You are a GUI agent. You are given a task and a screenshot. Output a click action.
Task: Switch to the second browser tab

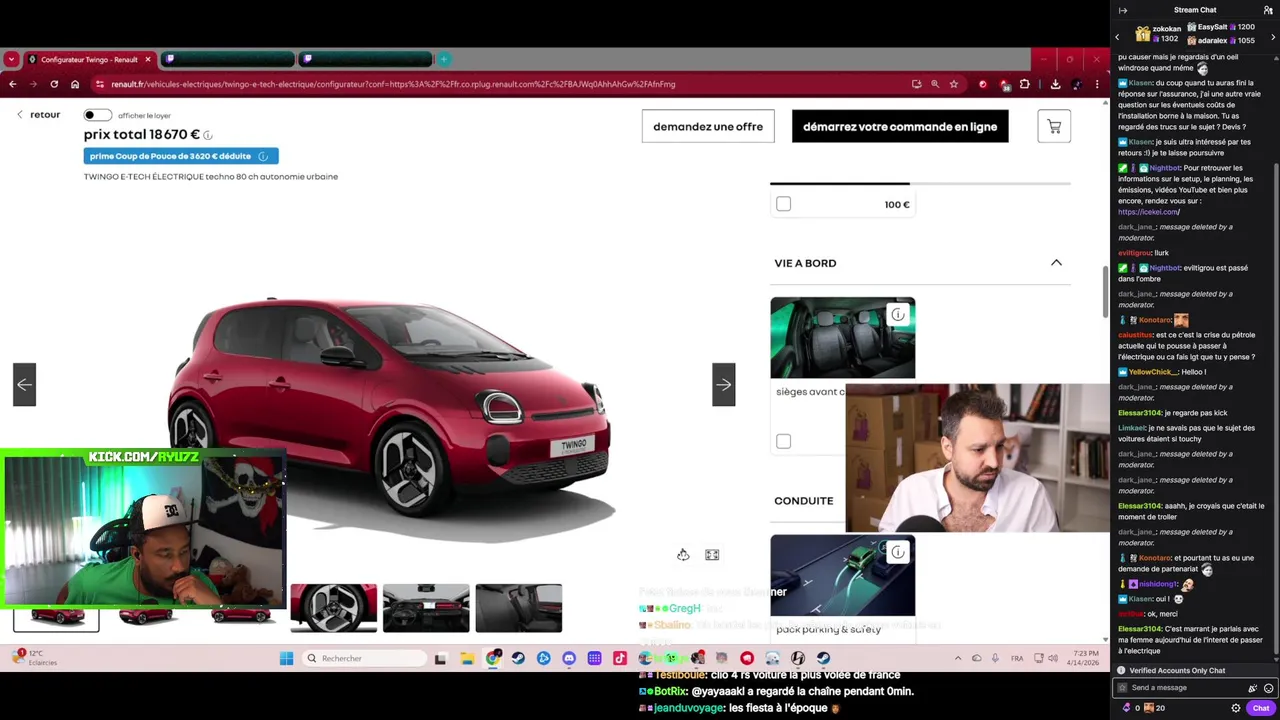(227, 59)
